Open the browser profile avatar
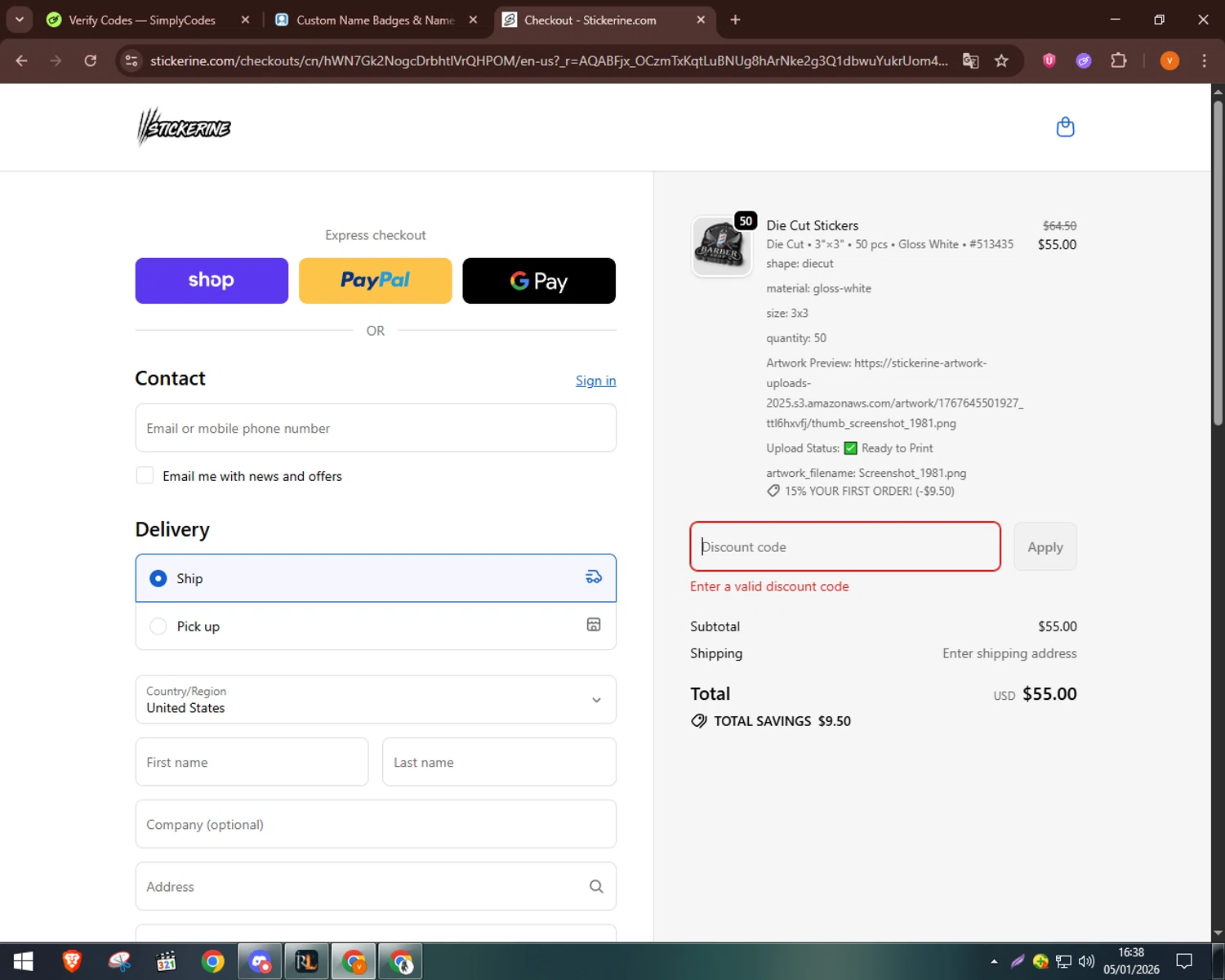This screenshot has width=1225, height=980. 1169,60
